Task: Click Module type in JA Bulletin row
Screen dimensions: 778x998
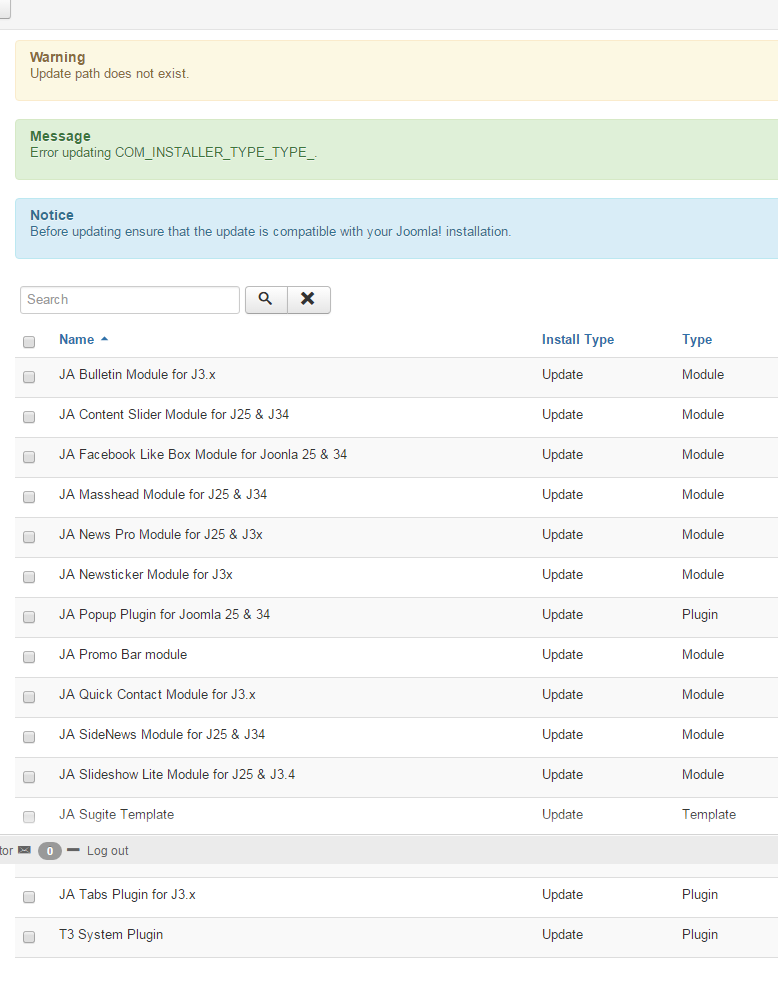Action: (703, 374)
